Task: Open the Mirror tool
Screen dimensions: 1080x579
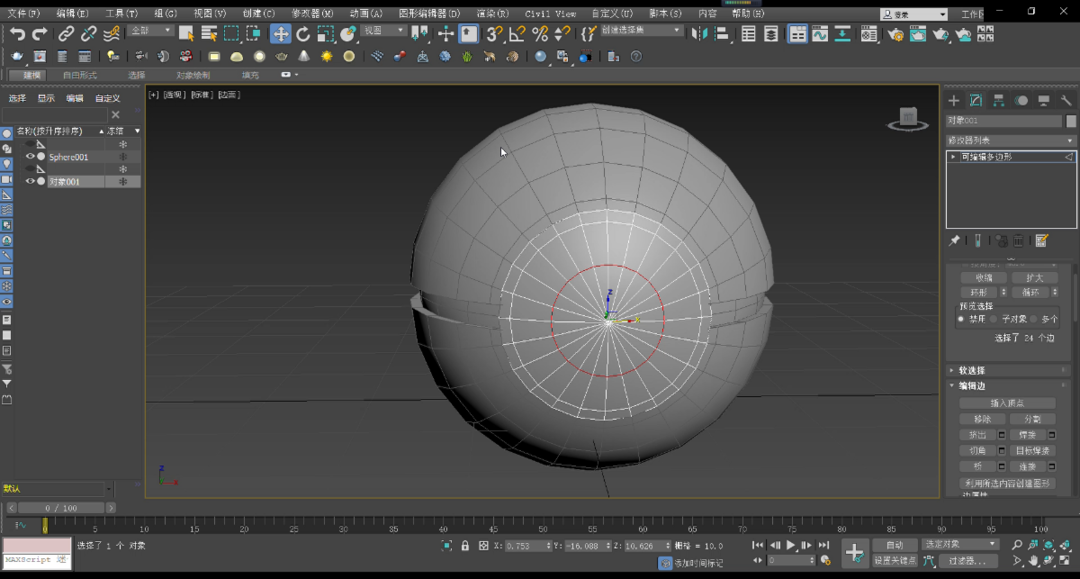Action: [699, 34]
